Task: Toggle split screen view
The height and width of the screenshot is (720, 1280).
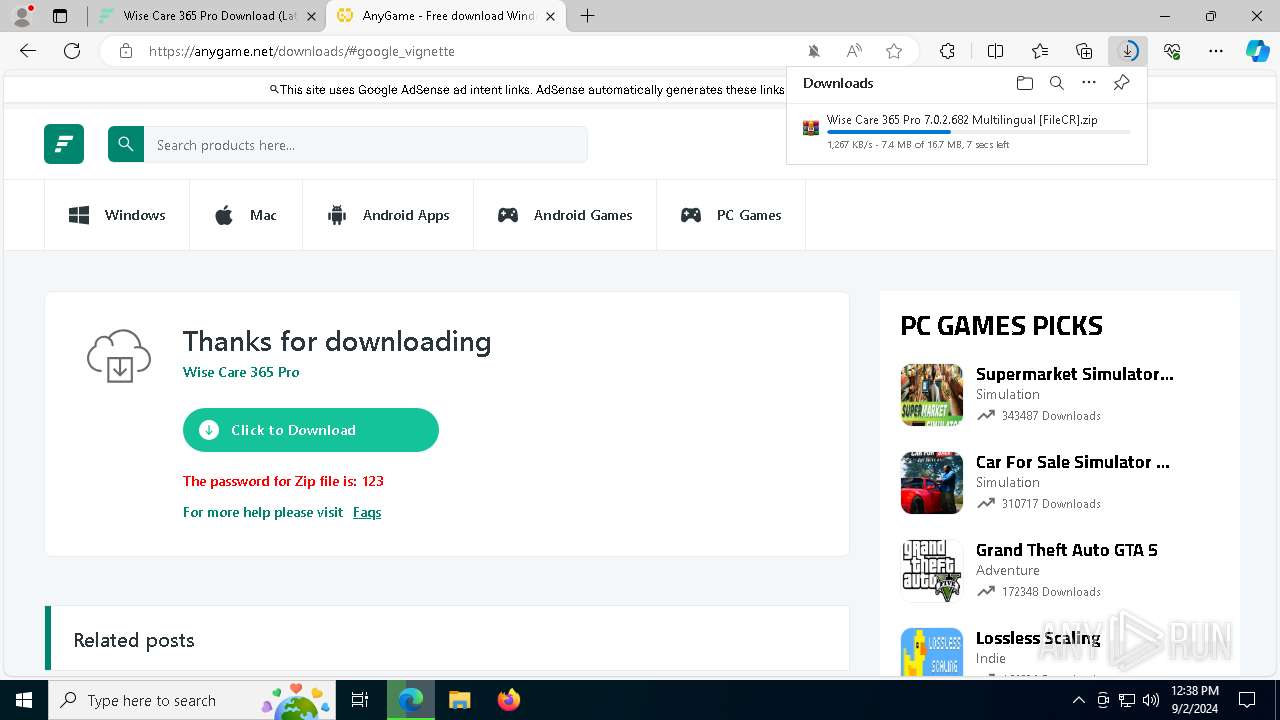Action: point(995,51)
